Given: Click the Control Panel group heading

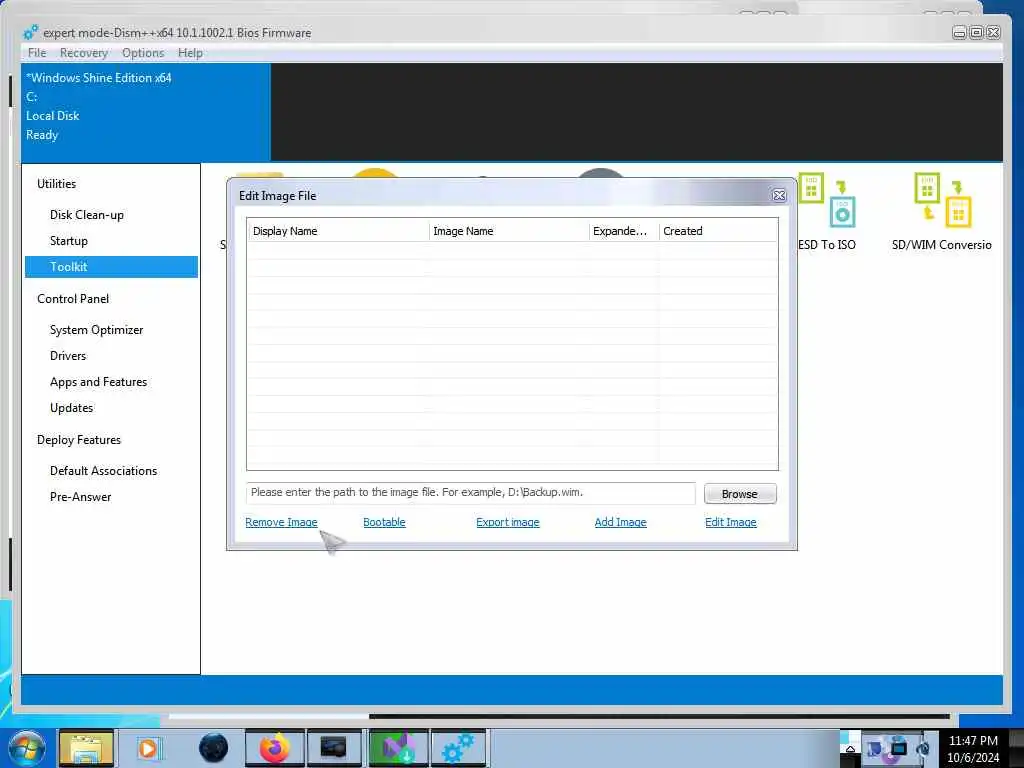Looking at the screenshot, I should coord(73,298).
